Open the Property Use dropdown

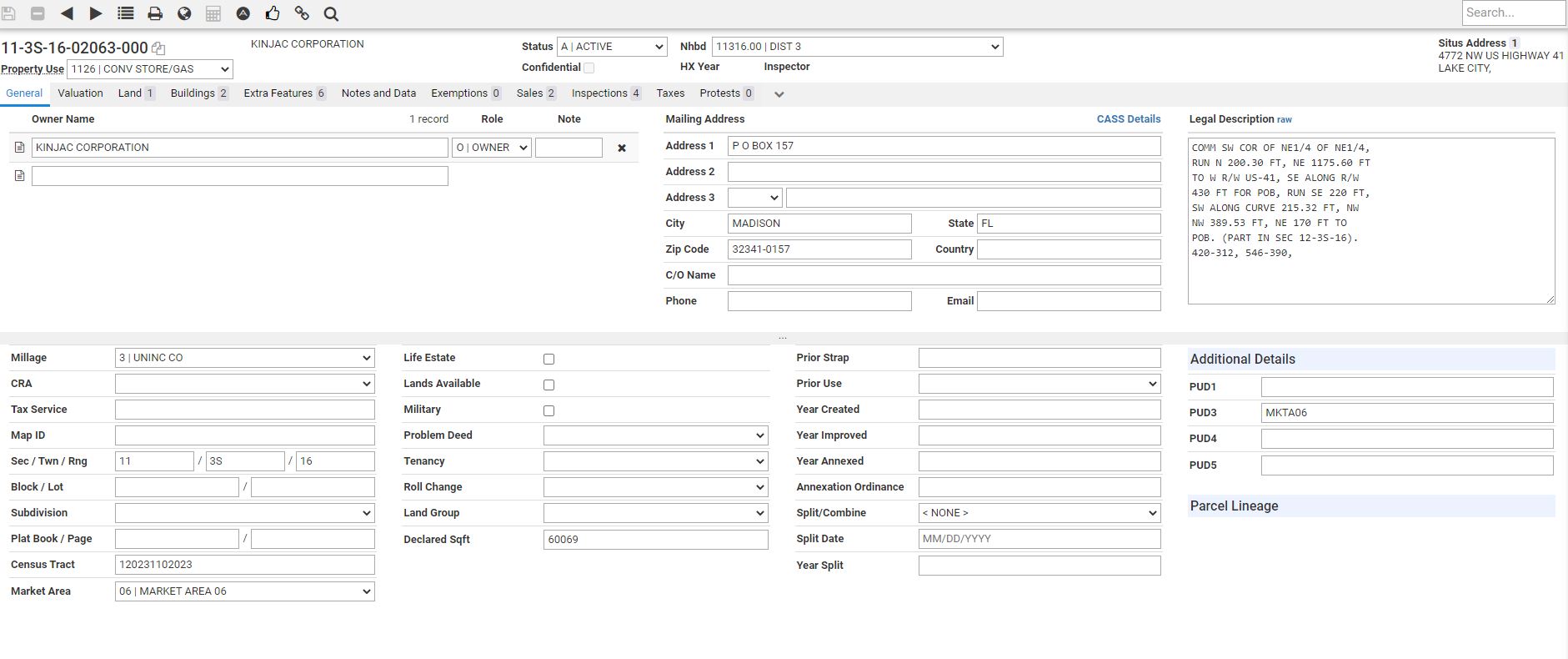[x=150, y=69]
